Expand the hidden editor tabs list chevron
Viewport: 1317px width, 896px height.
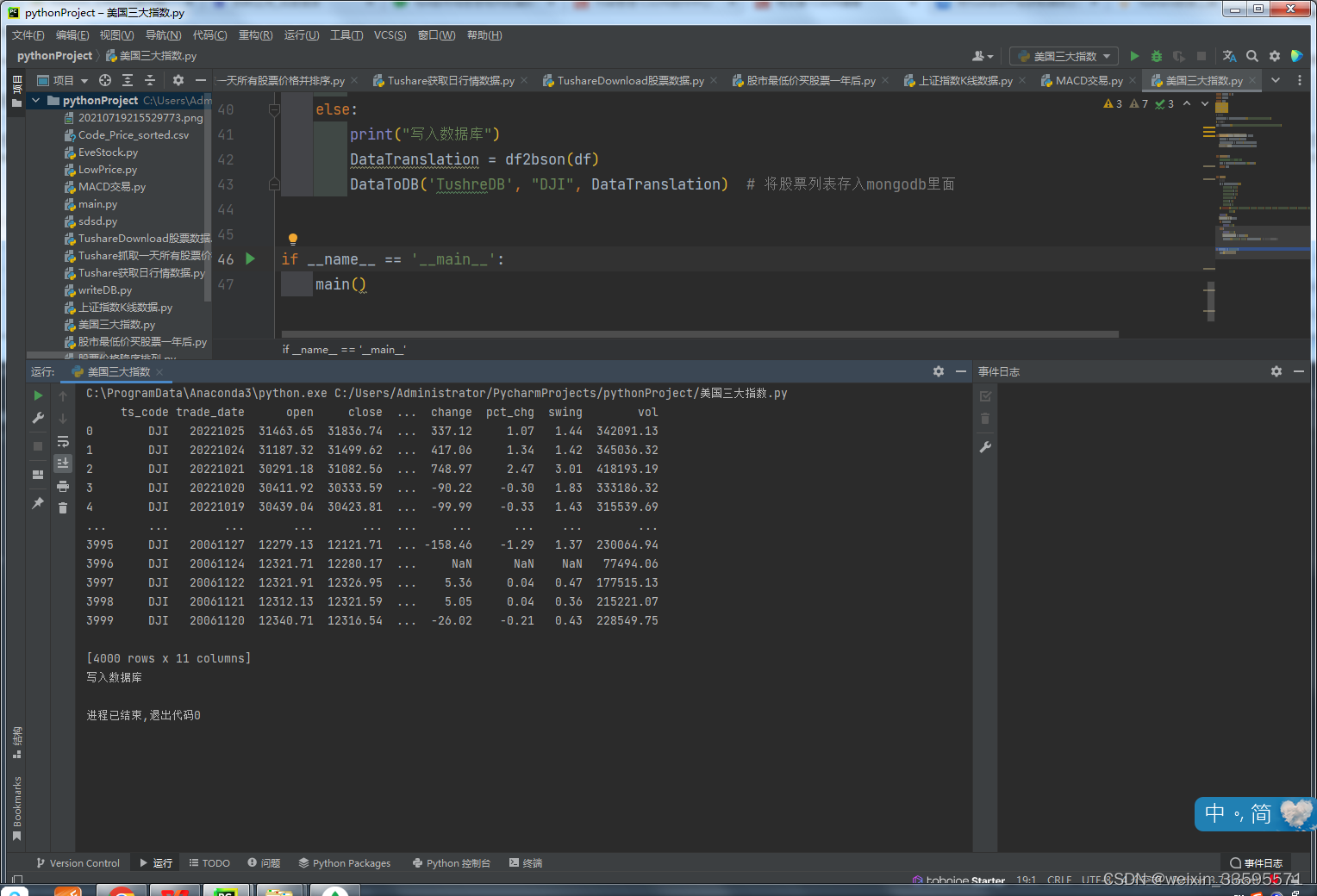point(1276,80)
